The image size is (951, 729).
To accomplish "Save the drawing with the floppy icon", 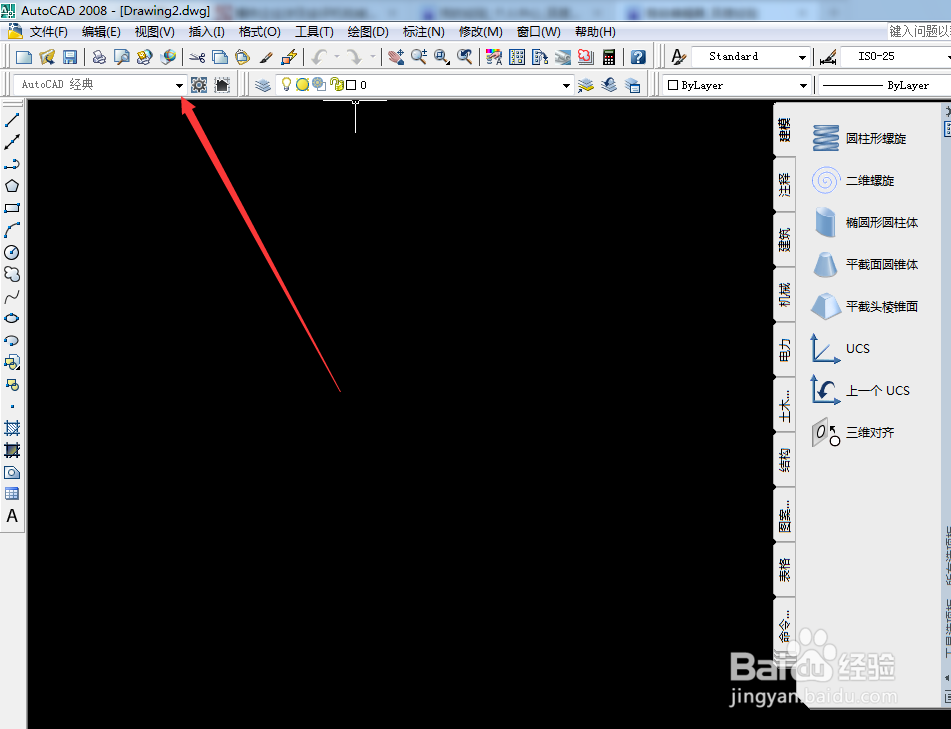I will point(70,57).
